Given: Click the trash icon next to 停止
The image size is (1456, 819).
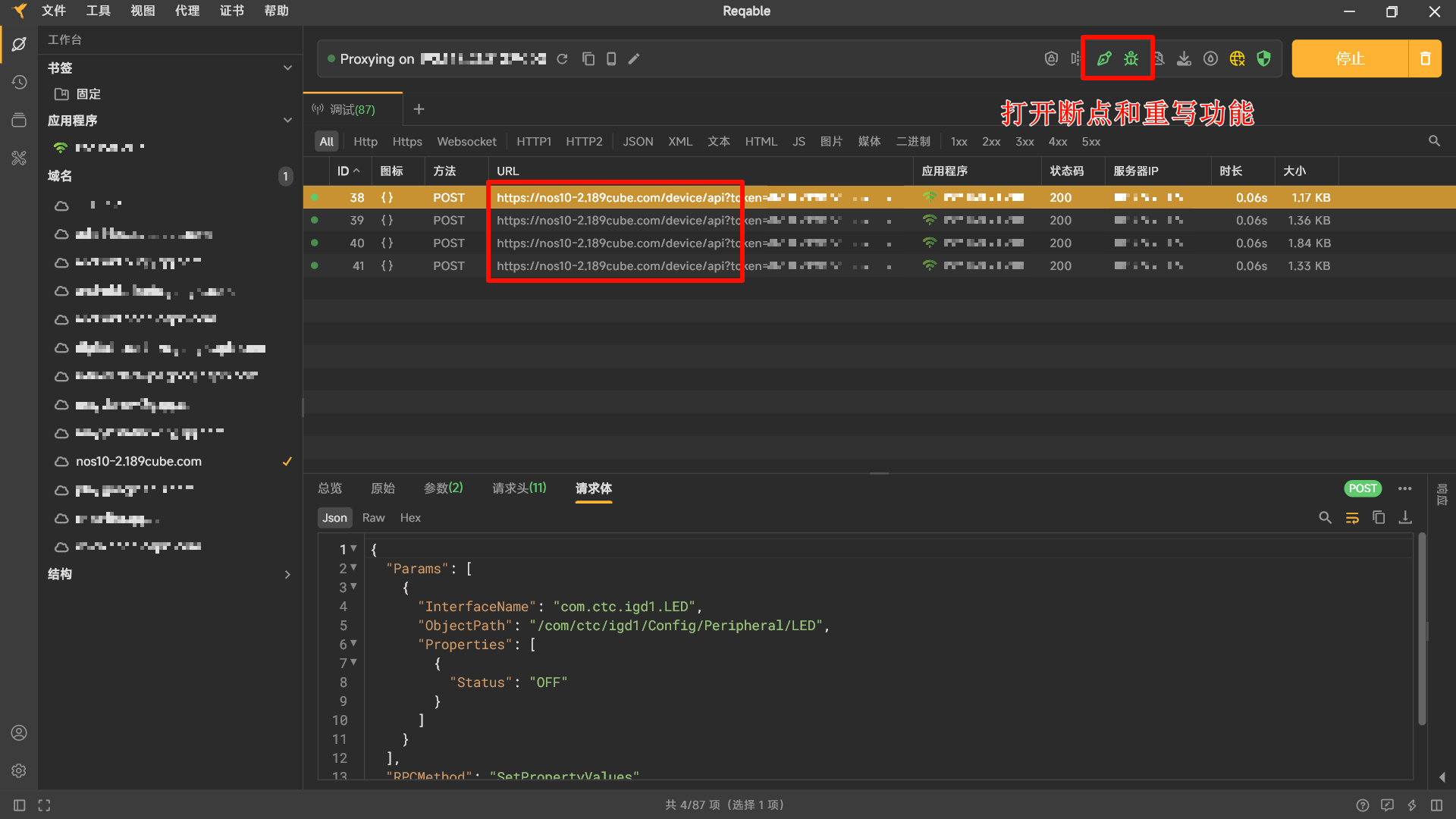Looking at the screenshot, I should [x=1425, y=58].
